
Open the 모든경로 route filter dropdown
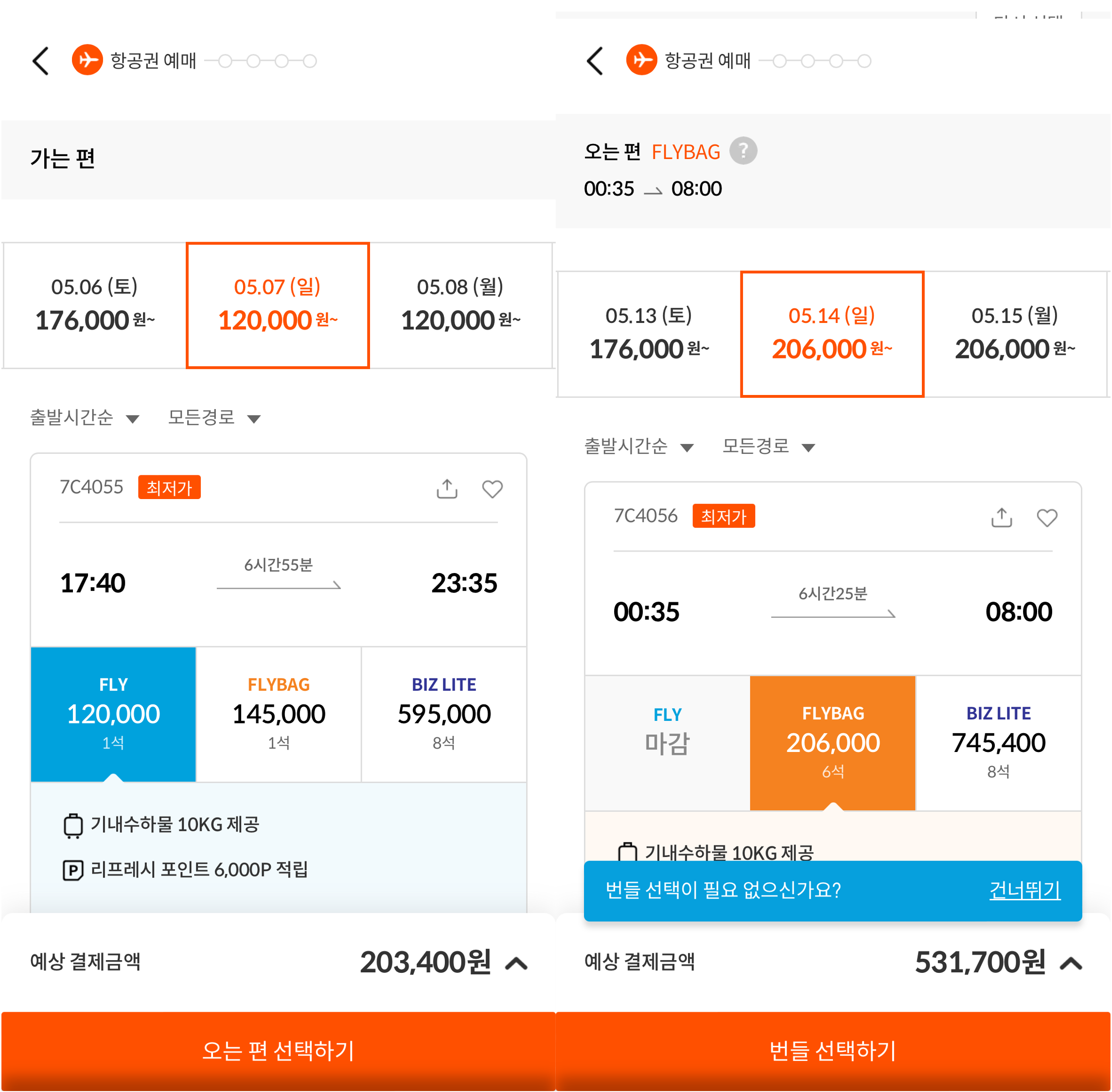click(x=212, y=417)
